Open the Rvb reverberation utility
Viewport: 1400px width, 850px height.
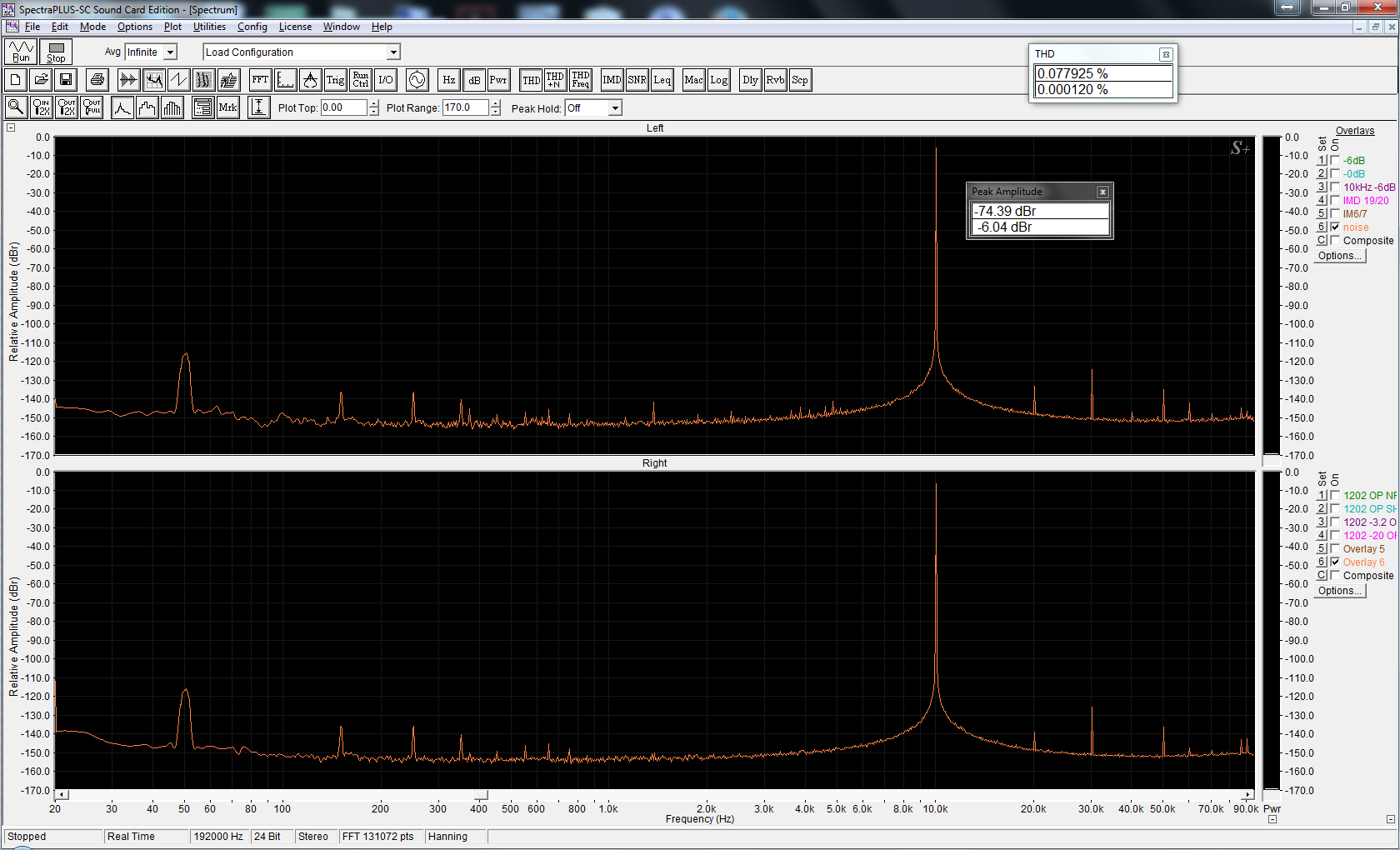[x=775, y=80]
